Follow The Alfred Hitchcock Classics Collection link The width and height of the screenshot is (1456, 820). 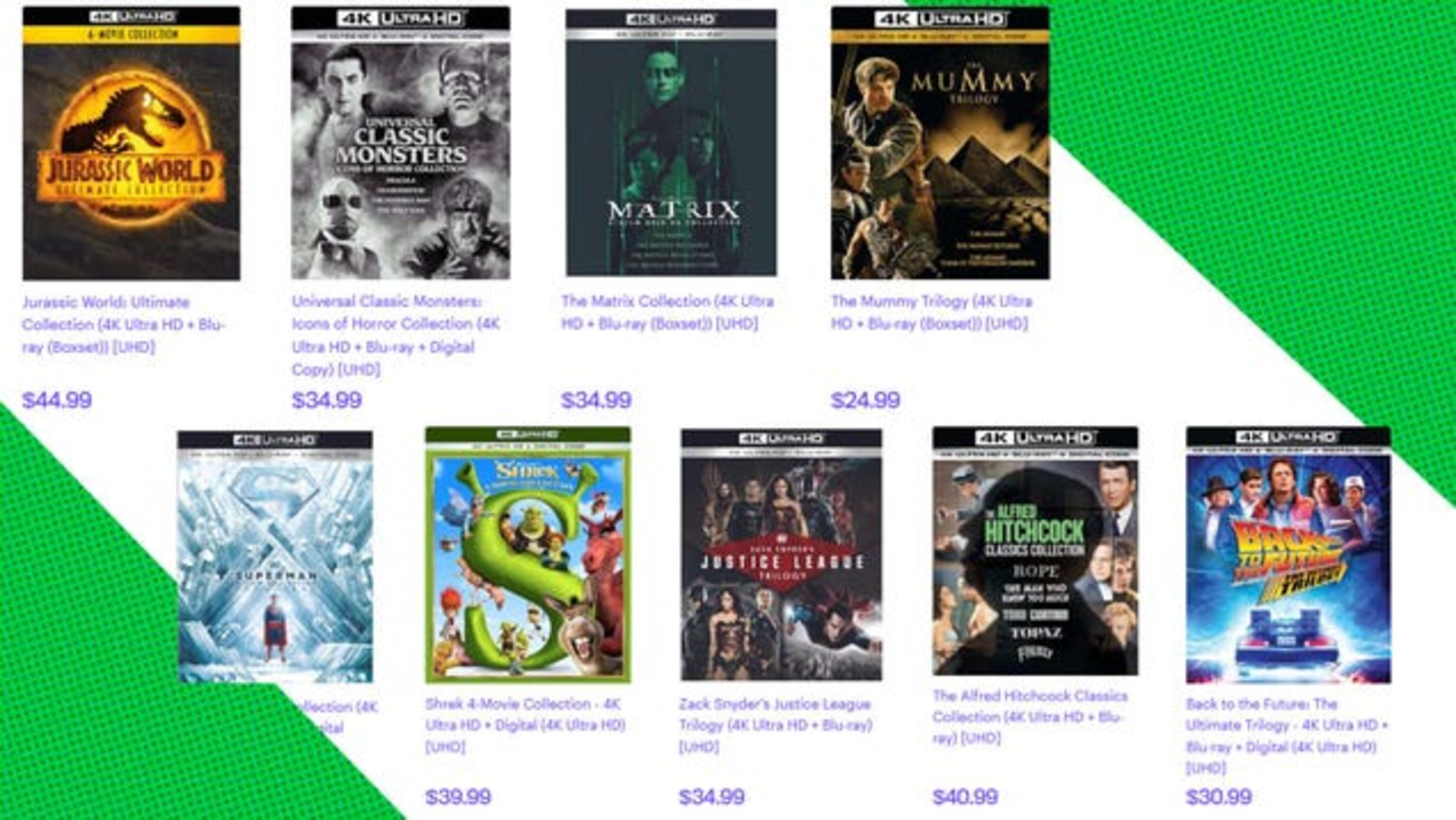pyautogui.click(x=1030, y=717)
